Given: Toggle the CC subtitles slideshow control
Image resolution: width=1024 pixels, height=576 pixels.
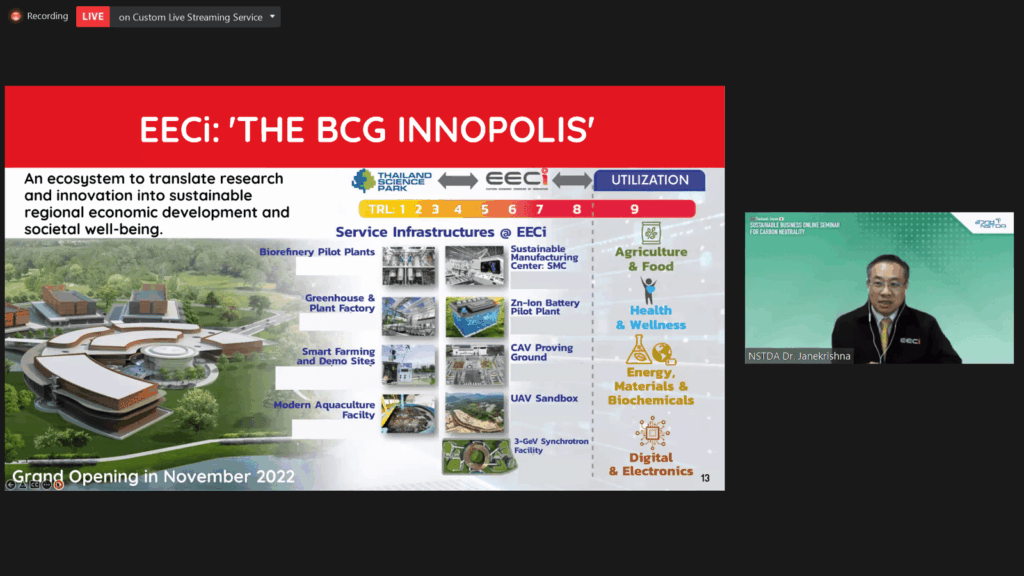Looking at the screenshot, I should coord(34,485).
